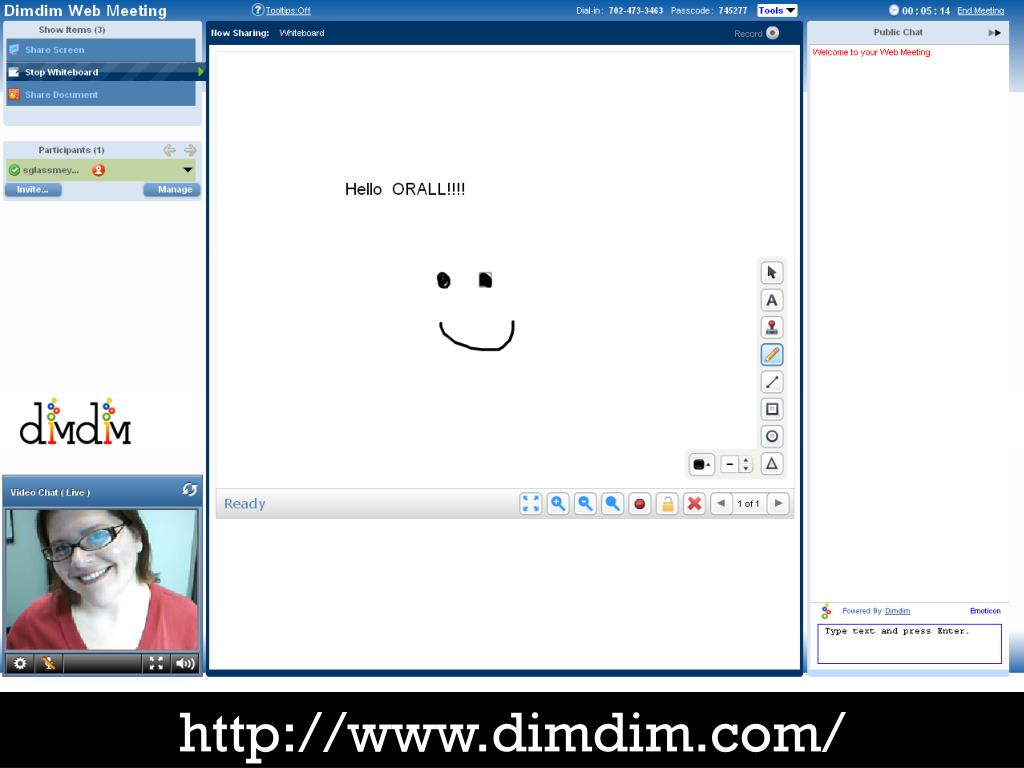Open the Emoticon link
The width and height of the screenshot is (1024, 768).
(985, 611)
